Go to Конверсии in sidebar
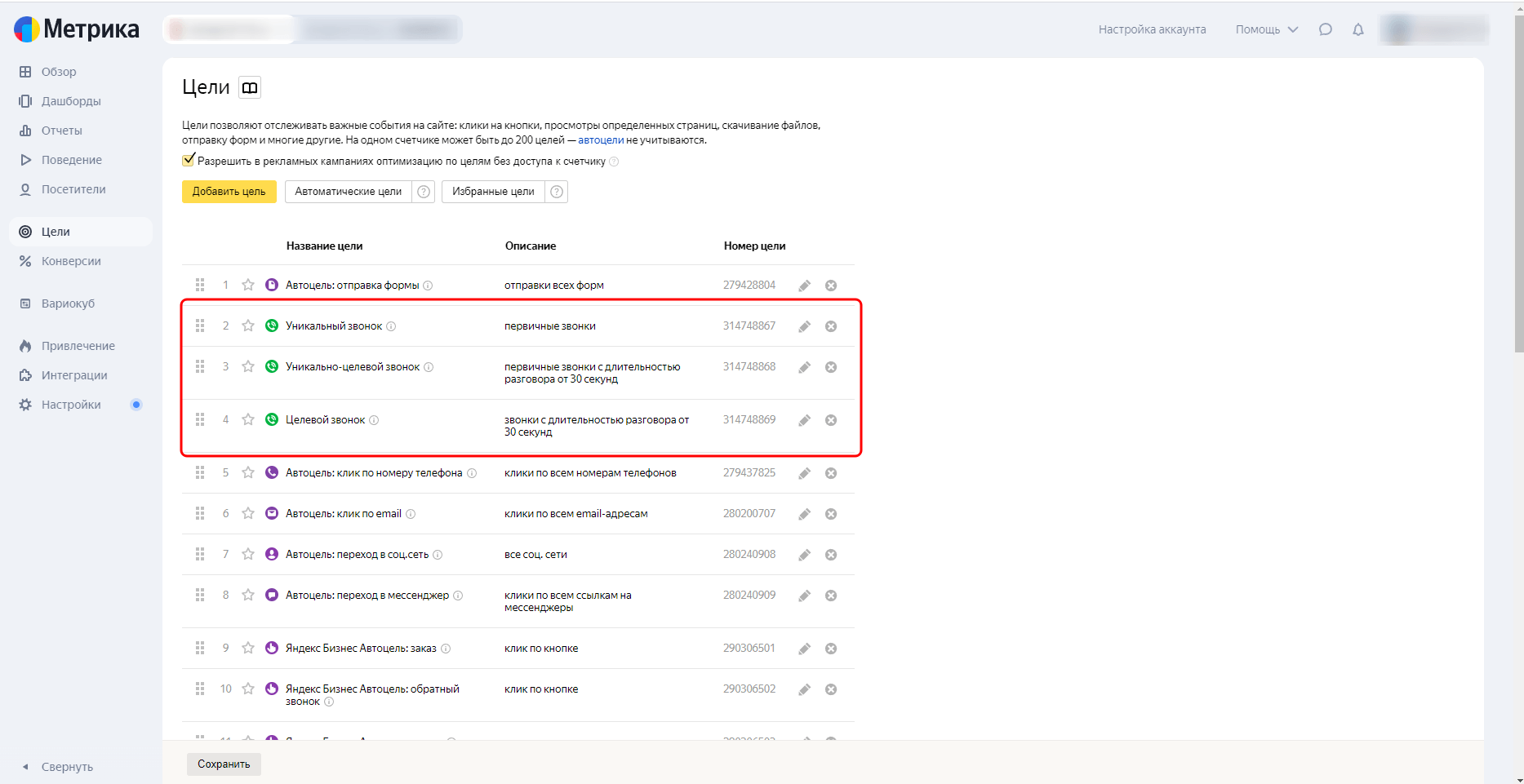The image size is (1524, 784). [x=71, y=261]
